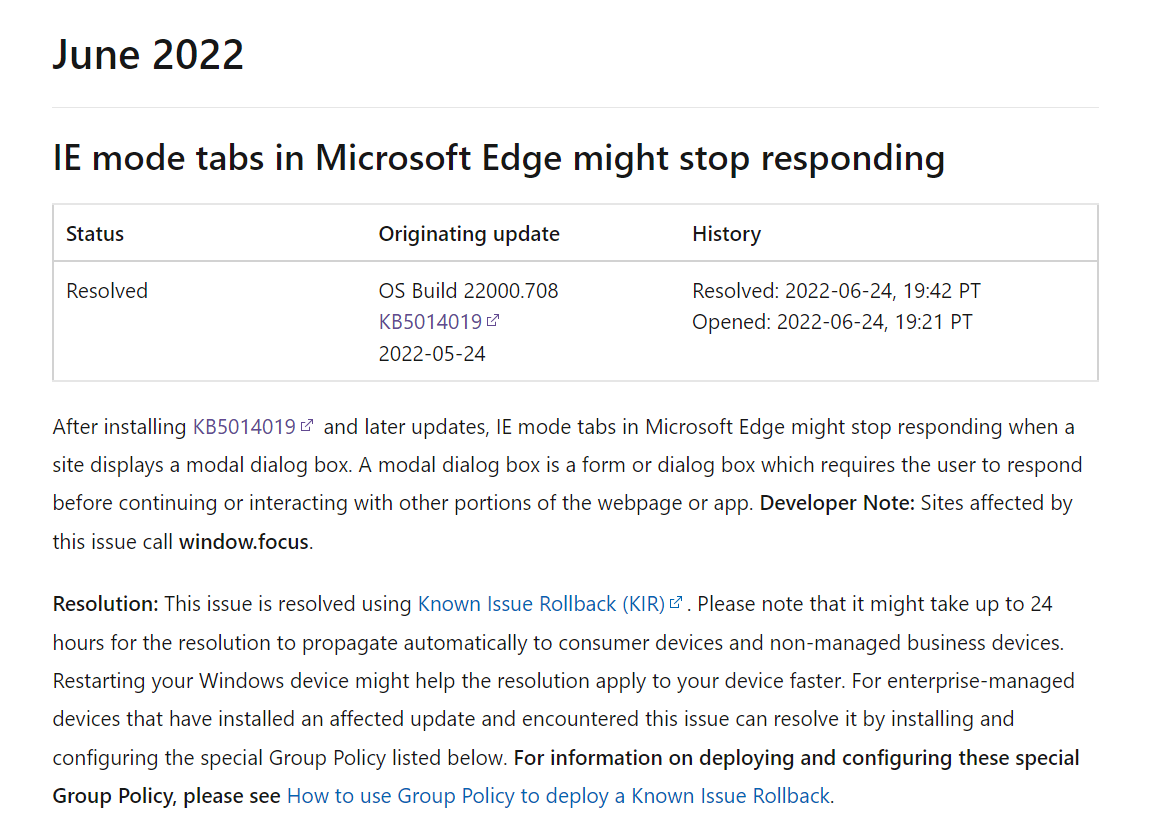Click the bold Resolution label

pos(105,604)
